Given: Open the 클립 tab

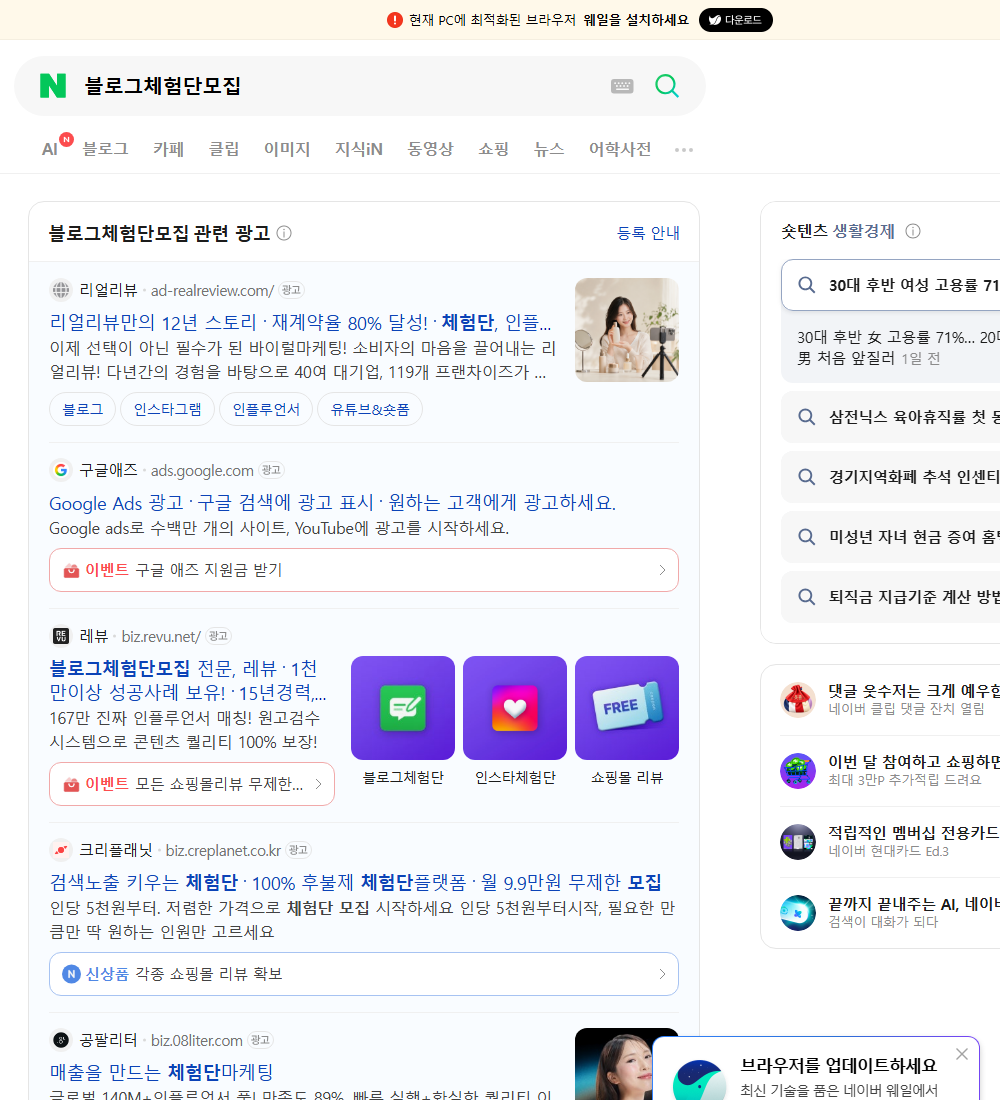Looking at the screenshot, I should (x=224, y=149).
